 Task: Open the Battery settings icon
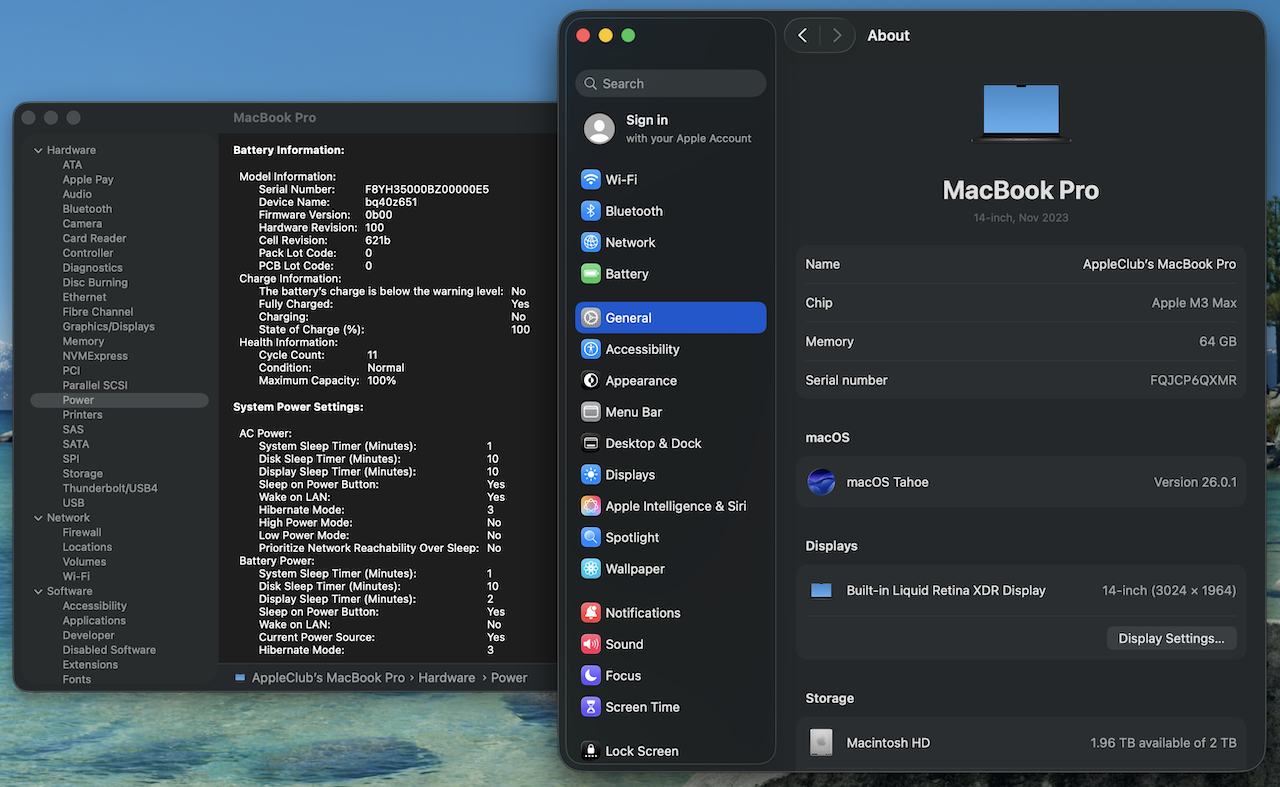click(591, 274)
